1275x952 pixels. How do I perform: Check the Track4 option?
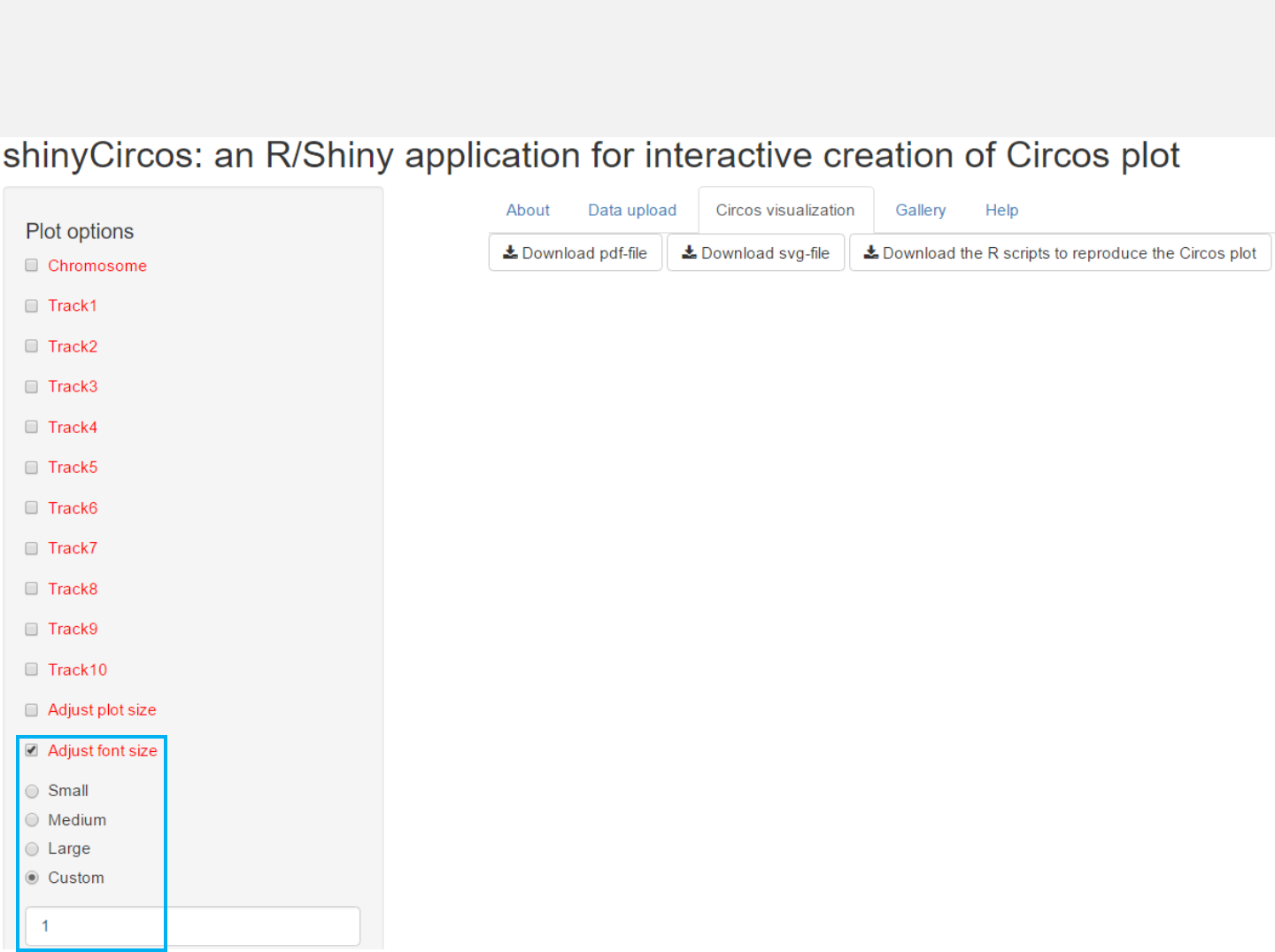(32, 427)
